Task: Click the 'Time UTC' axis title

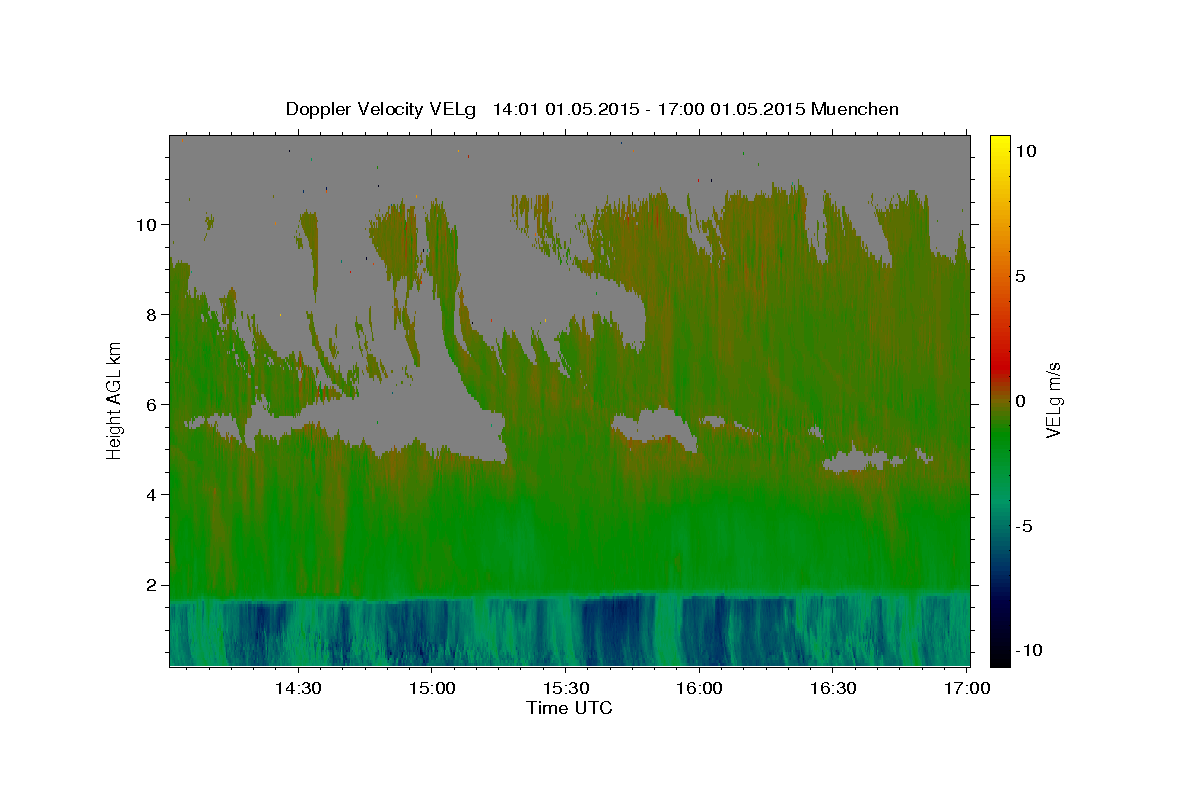Action: [x=569, y=708]
